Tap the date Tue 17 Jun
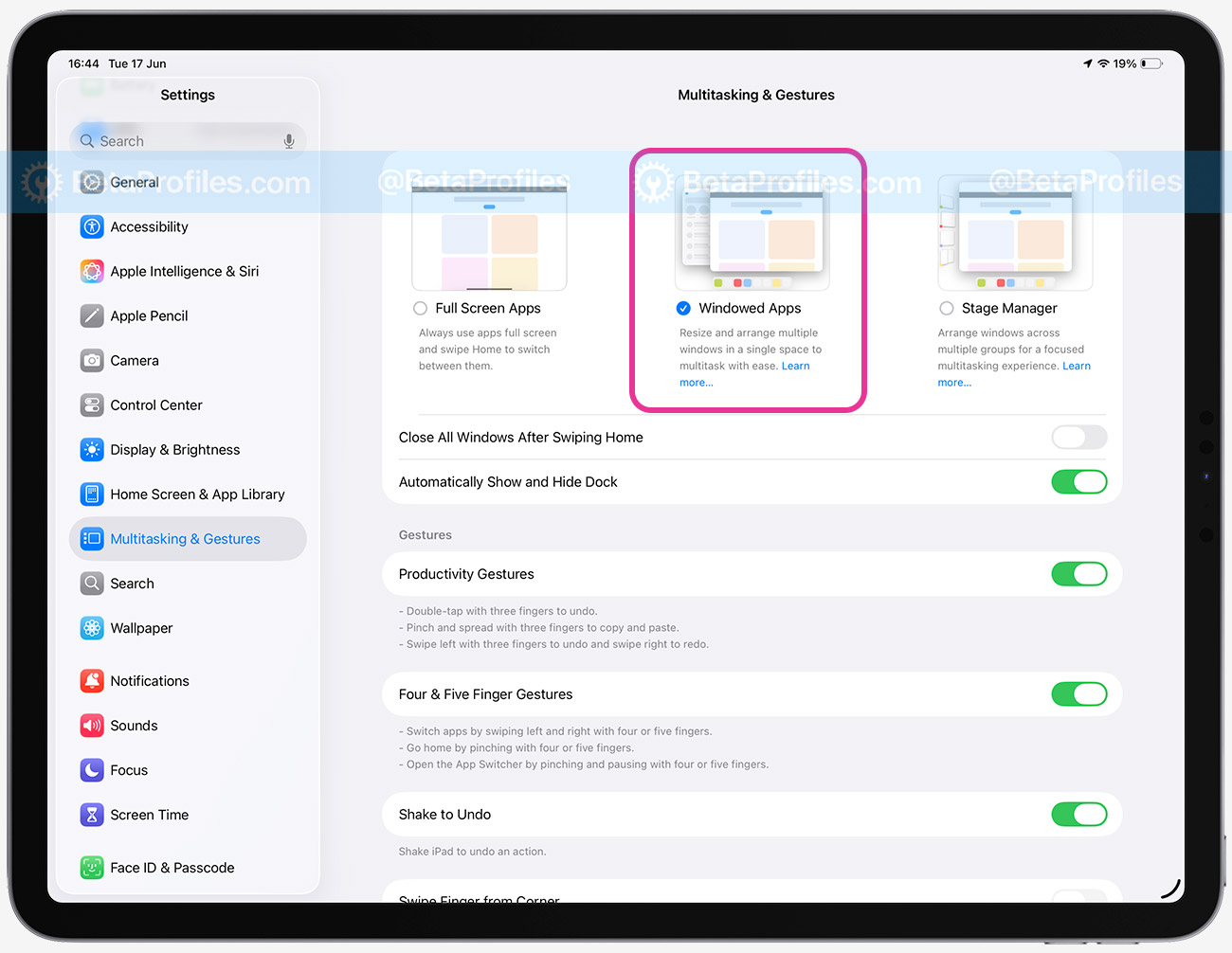The height and width of the screenshot is (953, 1232). (137, 63)
